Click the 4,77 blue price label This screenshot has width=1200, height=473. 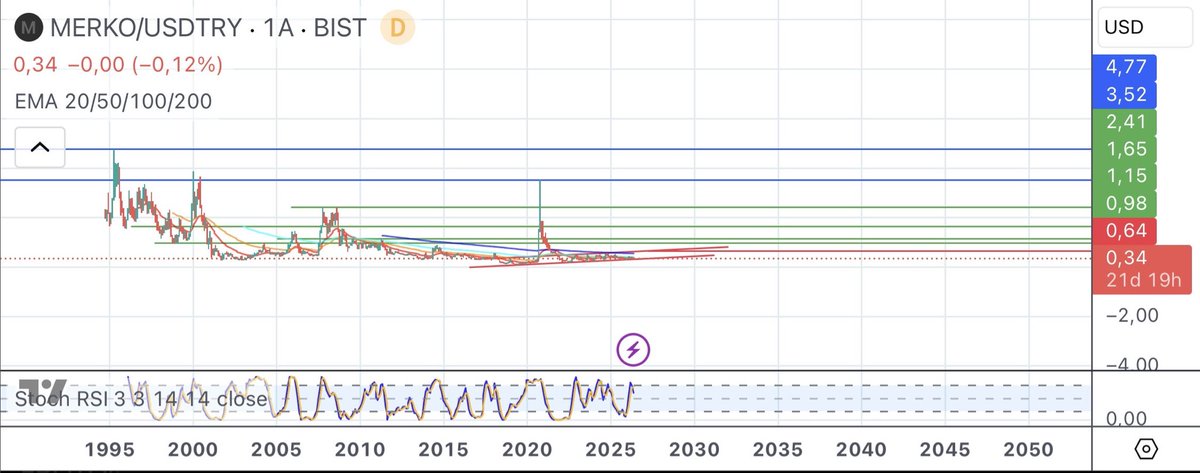1126,68
